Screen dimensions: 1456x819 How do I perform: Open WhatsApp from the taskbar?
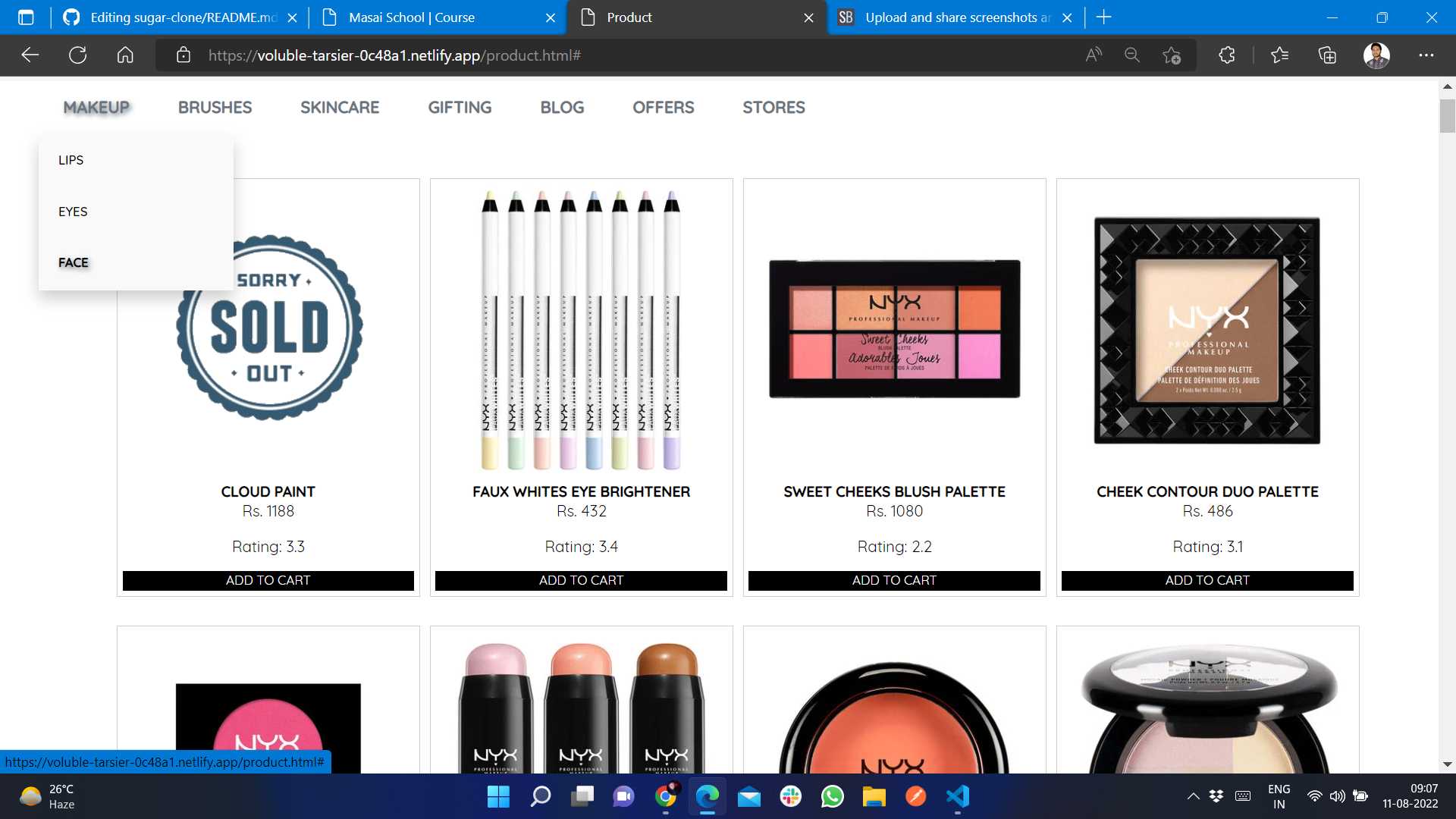click(832, 796)
